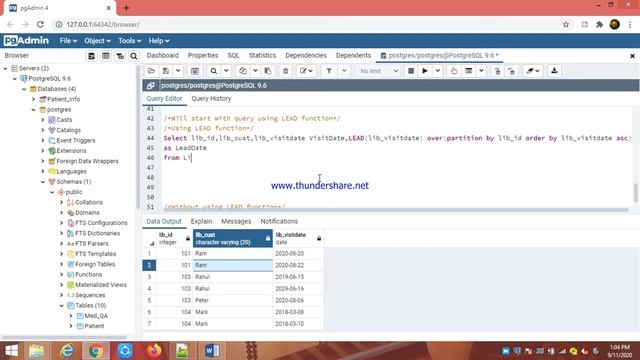Image resolution: width=640 pixels, height=360 pixels.
Task: Open the Edit pencil dropdown
Action: tap(306, 71)
